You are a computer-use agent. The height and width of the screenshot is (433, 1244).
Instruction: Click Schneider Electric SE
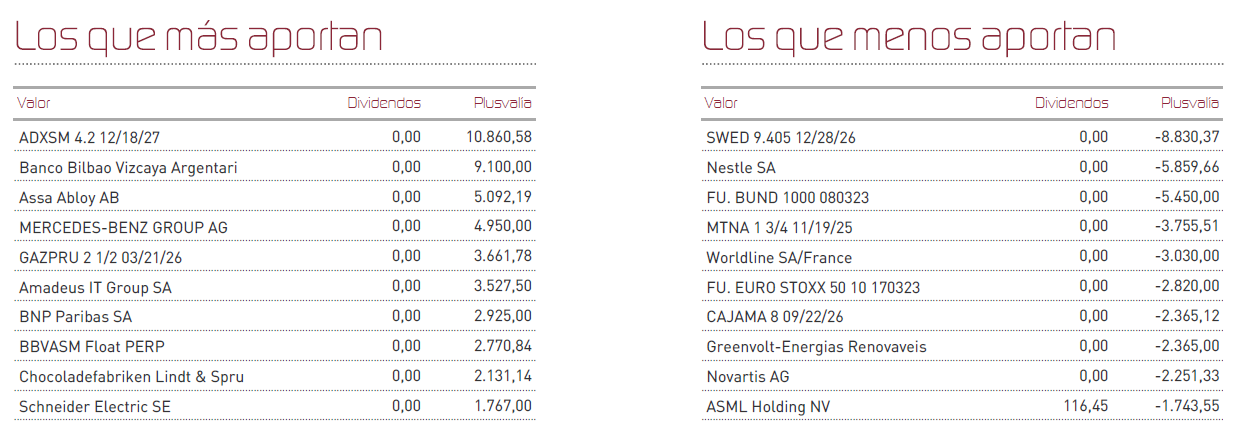coord(96,407)
